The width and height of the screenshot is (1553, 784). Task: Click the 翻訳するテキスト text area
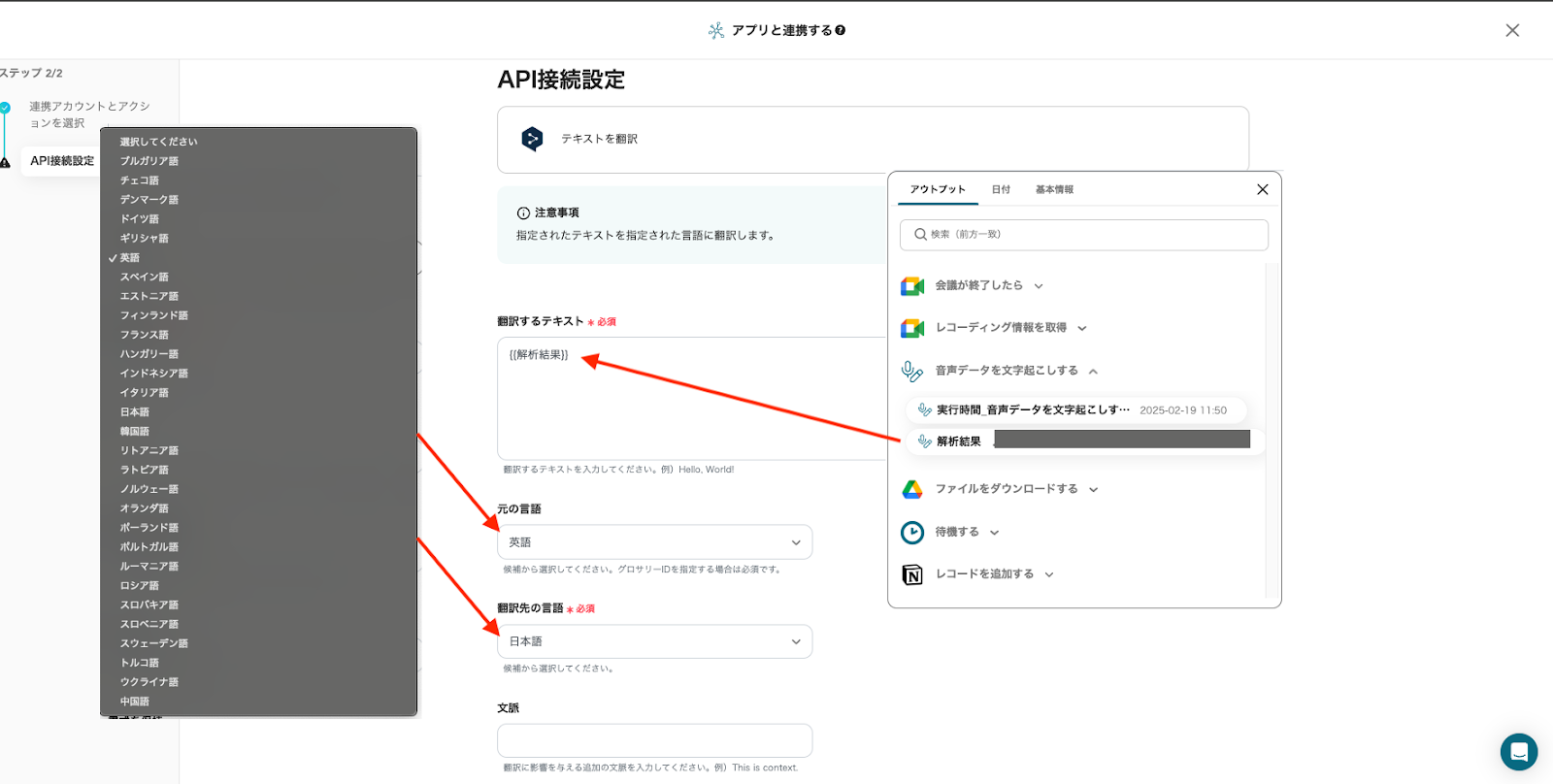click(691, 398)
